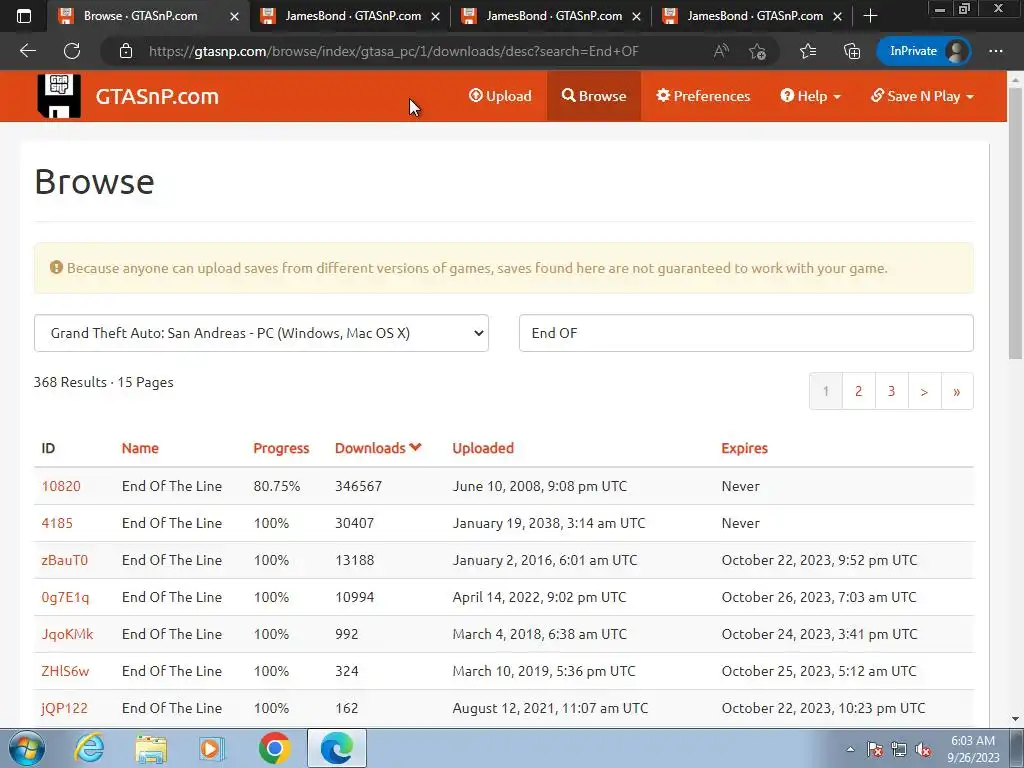Reload the page with refresh icon
Viewport: 1024px width, 768px height.
(x=72, y=51)
